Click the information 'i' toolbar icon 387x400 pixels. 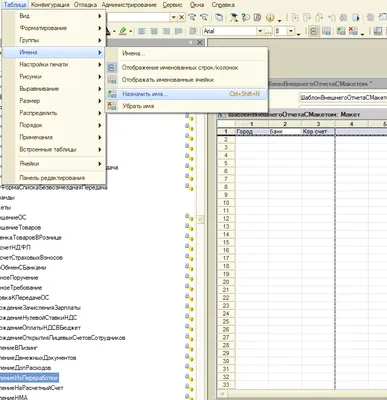(x=270, y=17)
